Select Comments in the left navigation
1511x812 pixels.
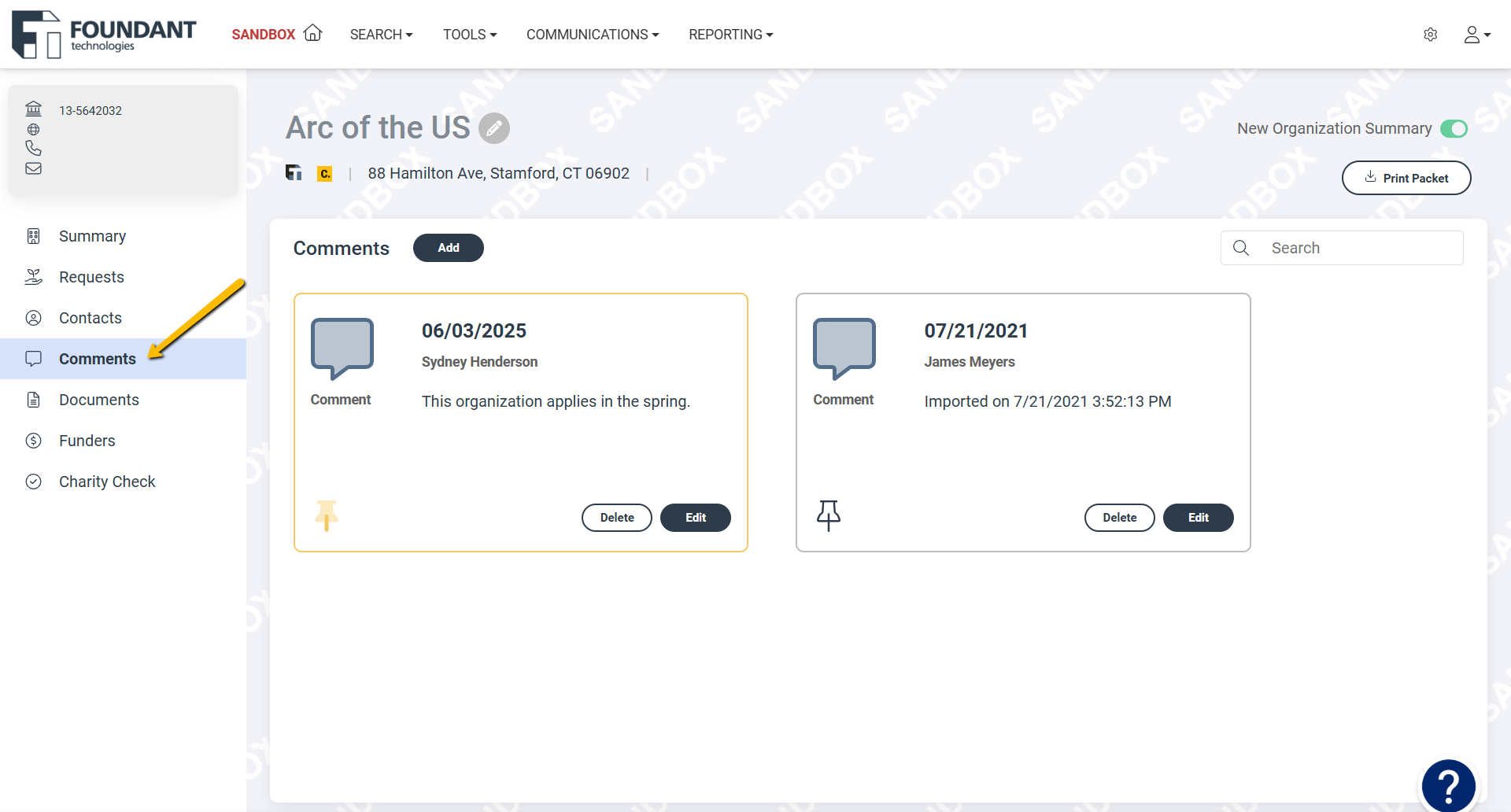tap(98, 358)
